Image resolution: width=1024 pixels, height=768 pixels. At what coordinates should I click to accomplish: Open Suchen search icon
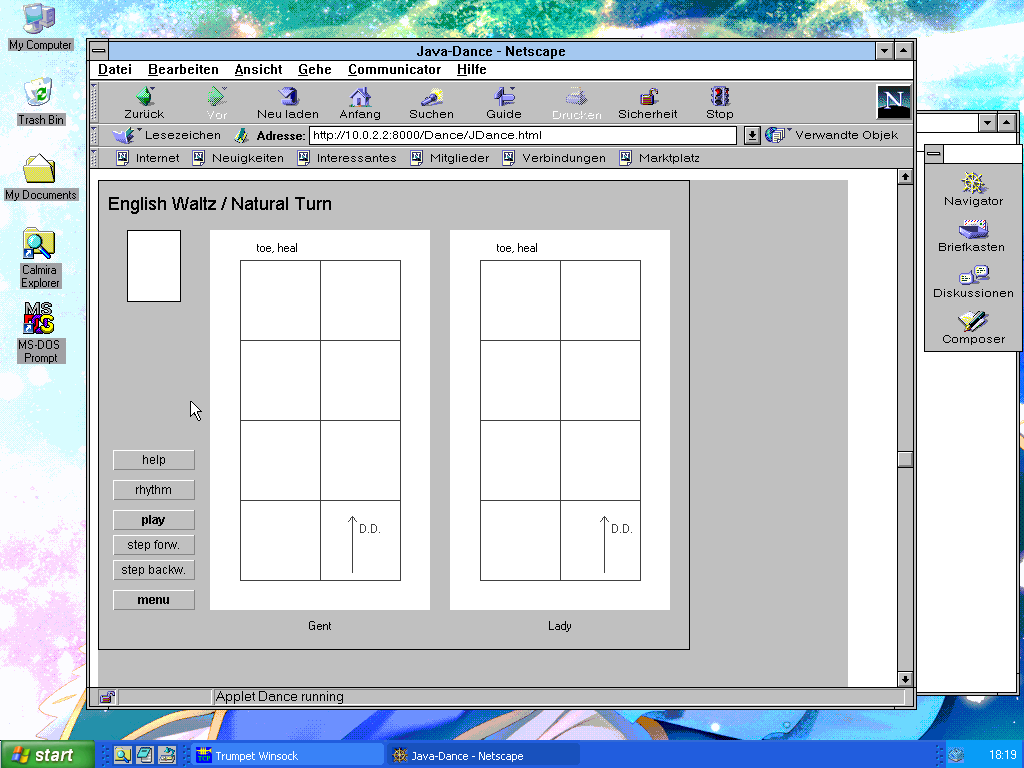point(432,97)
